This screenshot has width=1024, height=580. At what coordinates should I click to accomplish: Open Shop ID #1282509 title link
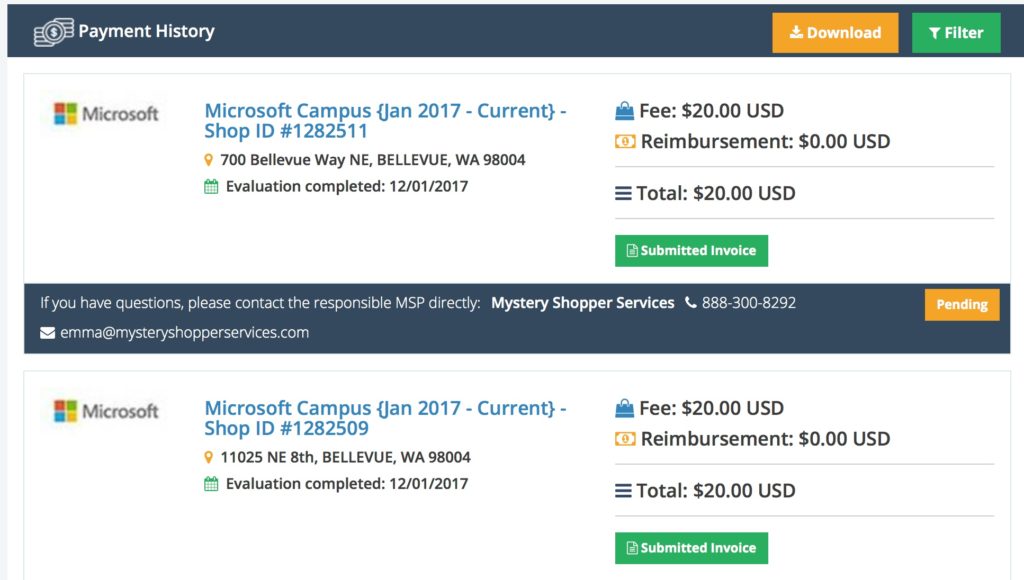(385, 418)
